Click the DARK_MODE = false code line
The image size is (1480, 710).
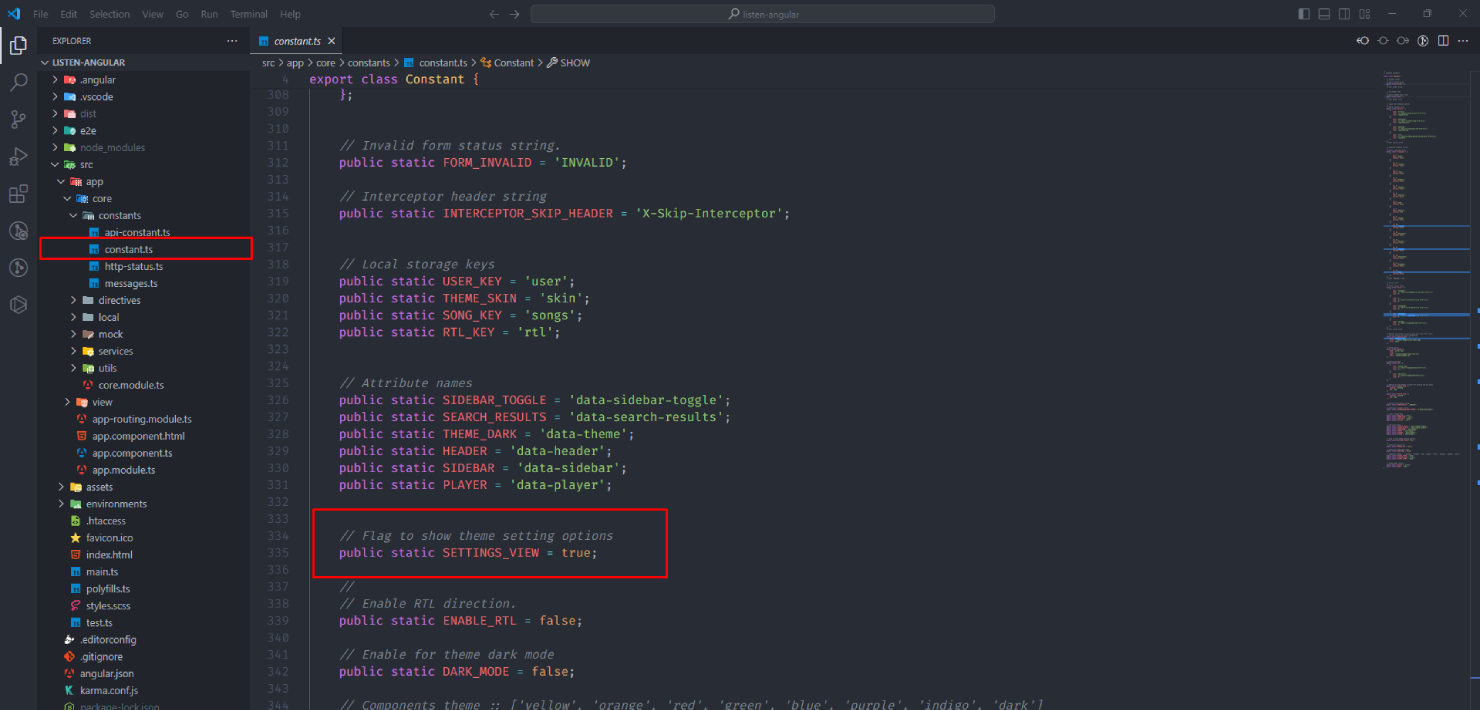pos(457,672)
